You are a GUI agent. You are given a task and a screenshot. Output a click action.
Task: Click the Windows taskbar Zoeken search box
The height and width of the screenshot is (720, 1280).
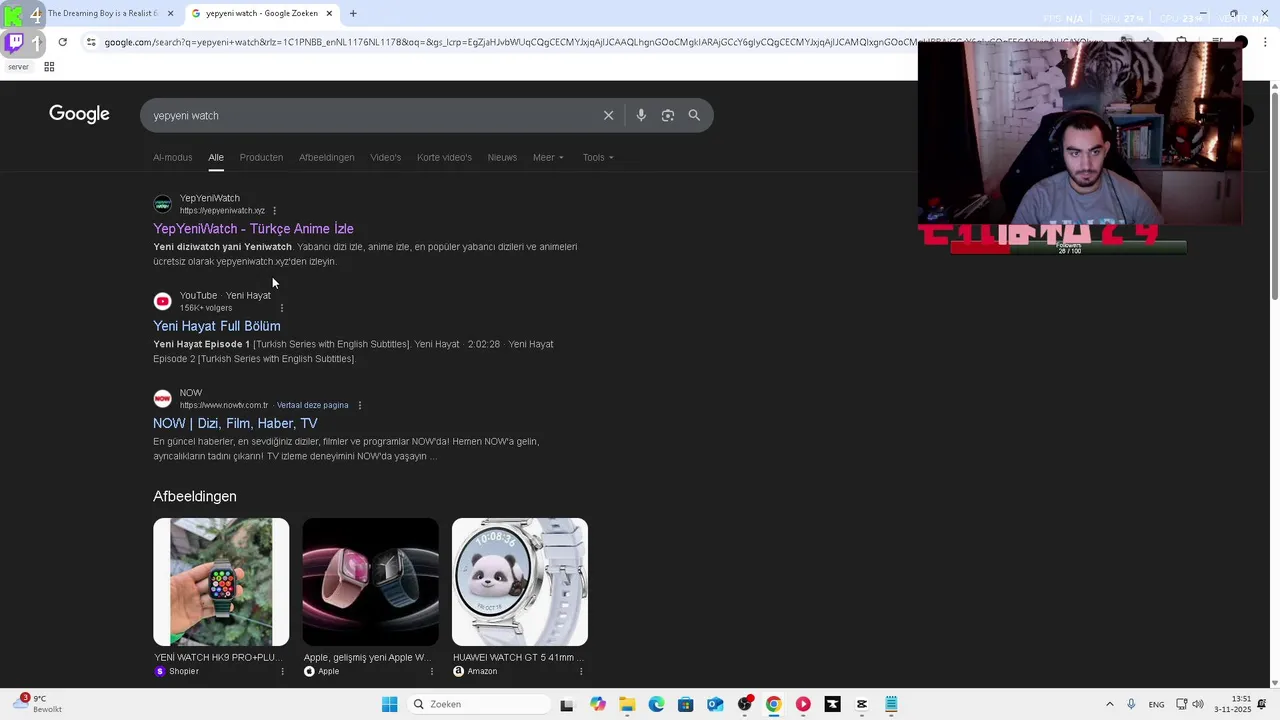480,704
